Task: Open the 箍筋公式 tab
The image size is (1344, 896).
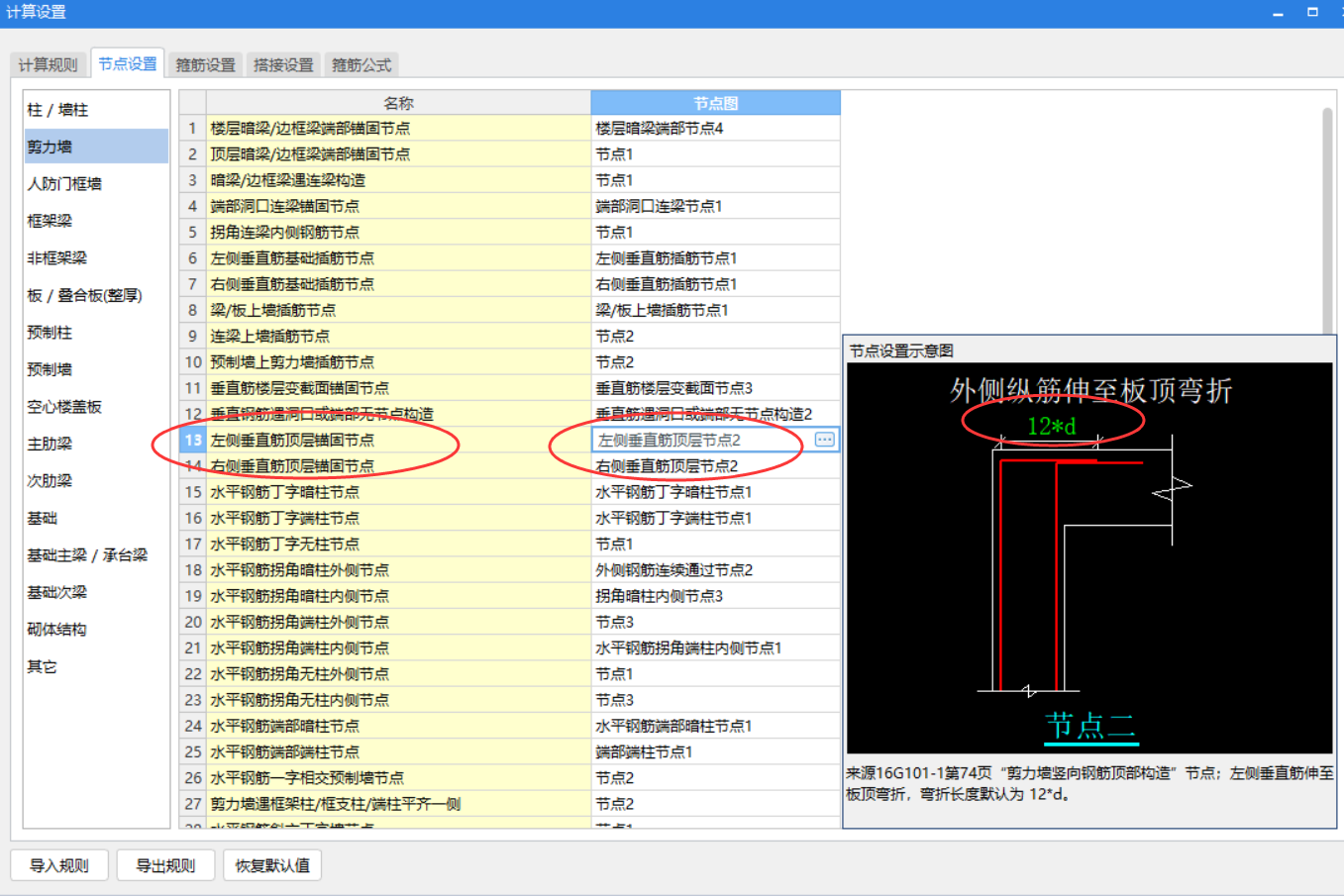Action: point(362,64)
